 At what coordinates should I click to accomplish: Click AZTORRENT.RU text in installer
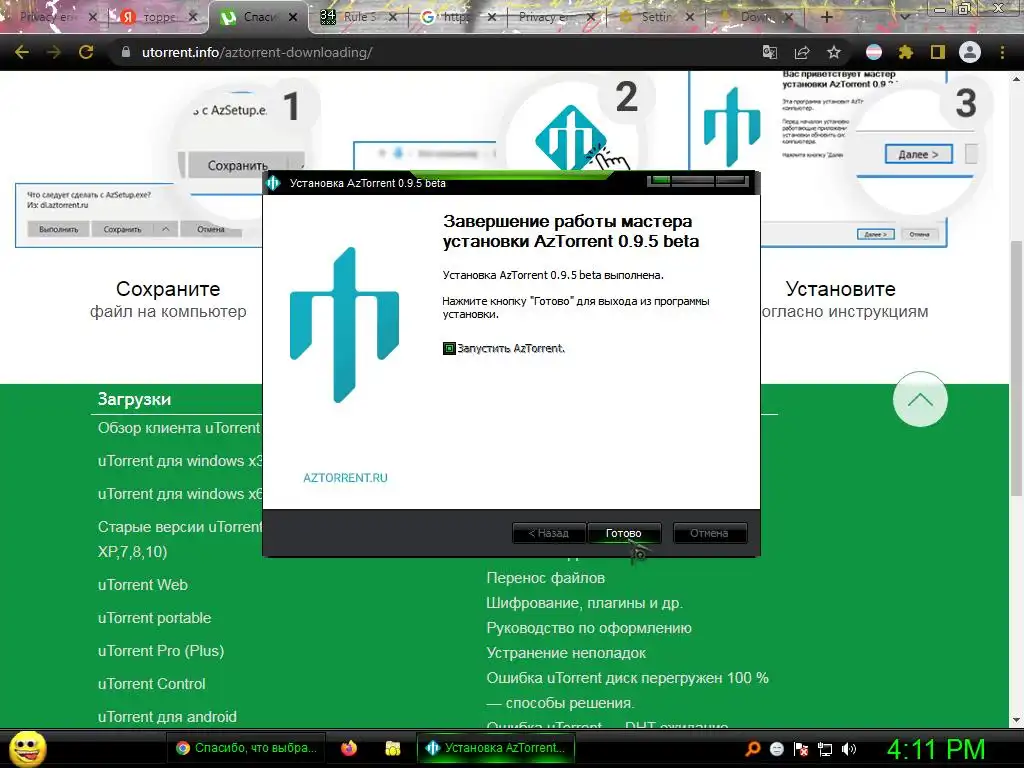pyautogui.click(x=345, y=477)
